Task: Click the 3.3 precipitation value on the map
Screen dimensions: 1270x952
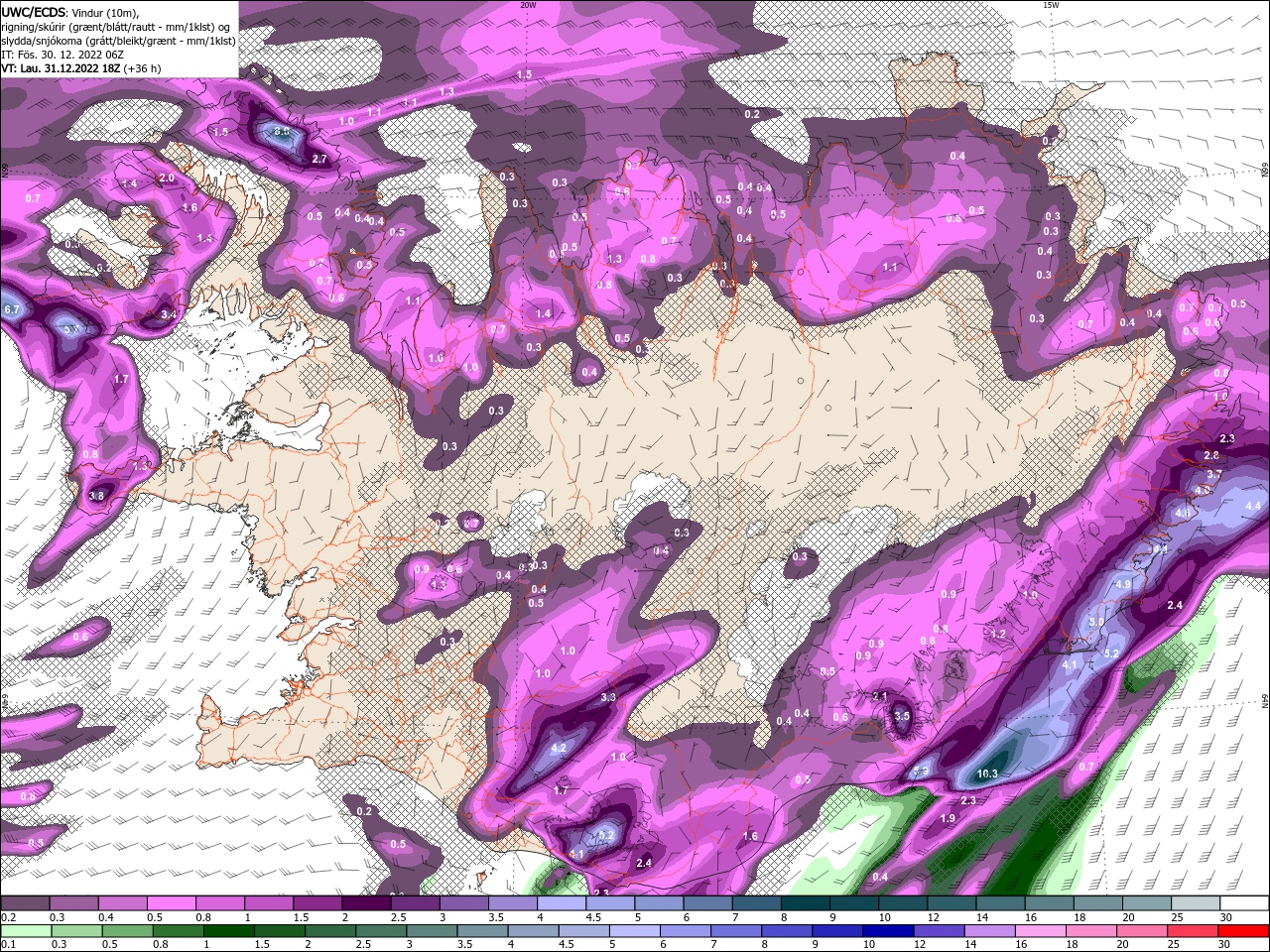Action: (x=608, y=698)
